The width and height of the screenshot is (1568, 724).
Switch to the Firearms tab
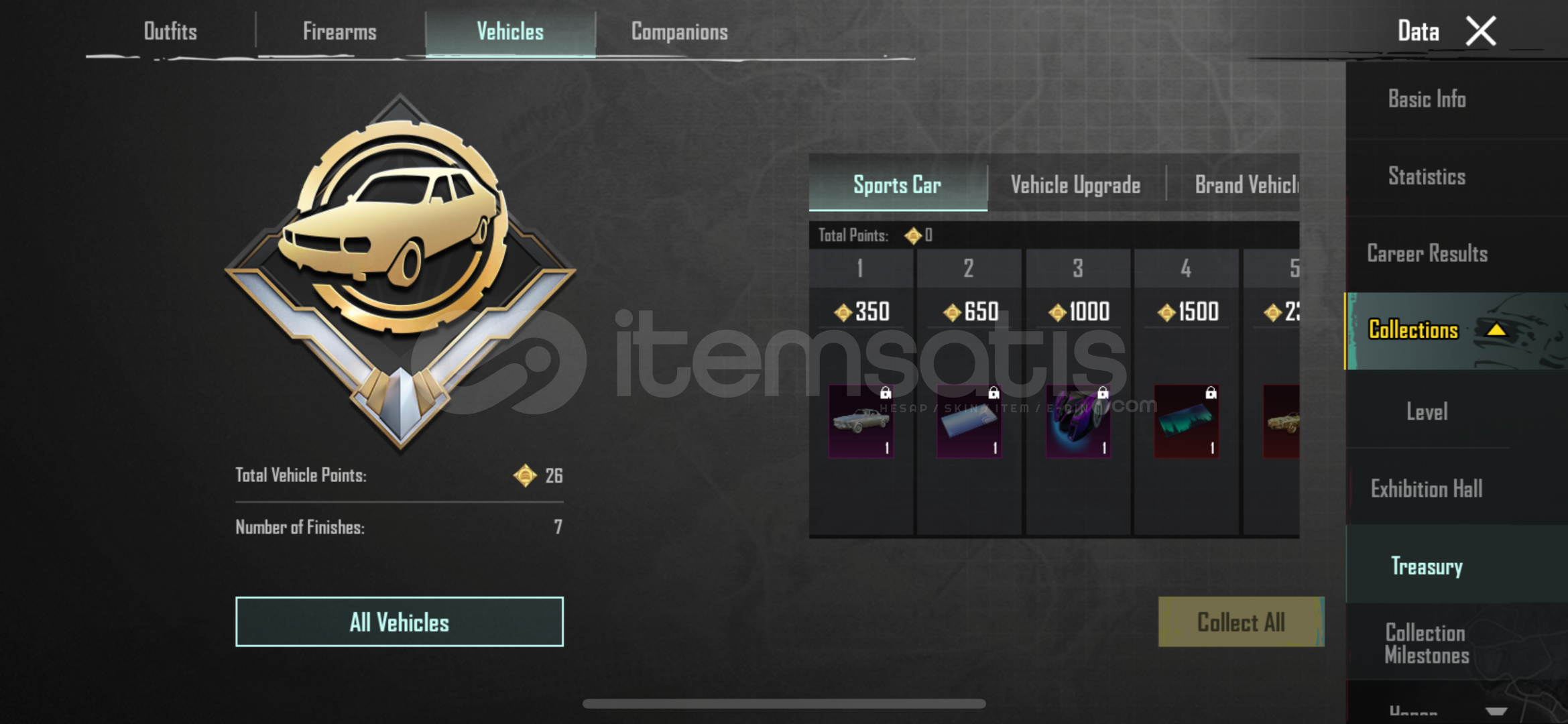[339, 32]
